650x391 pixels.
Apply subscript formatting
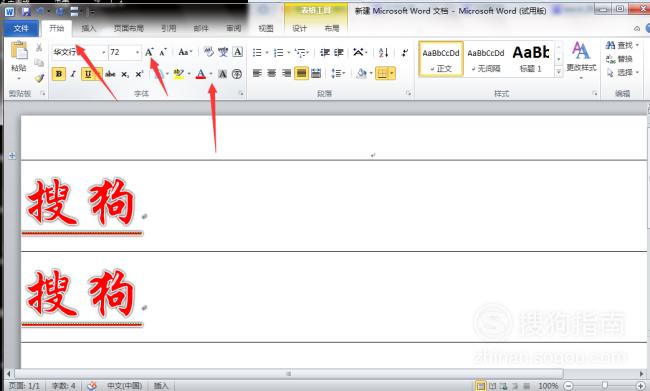click(x=125, y=74)
